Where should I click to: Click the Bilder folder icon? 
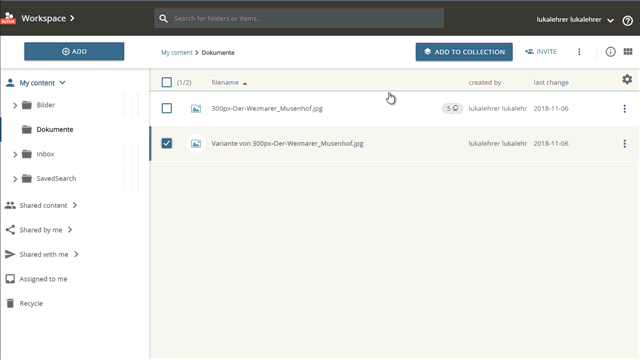point(27,105)
